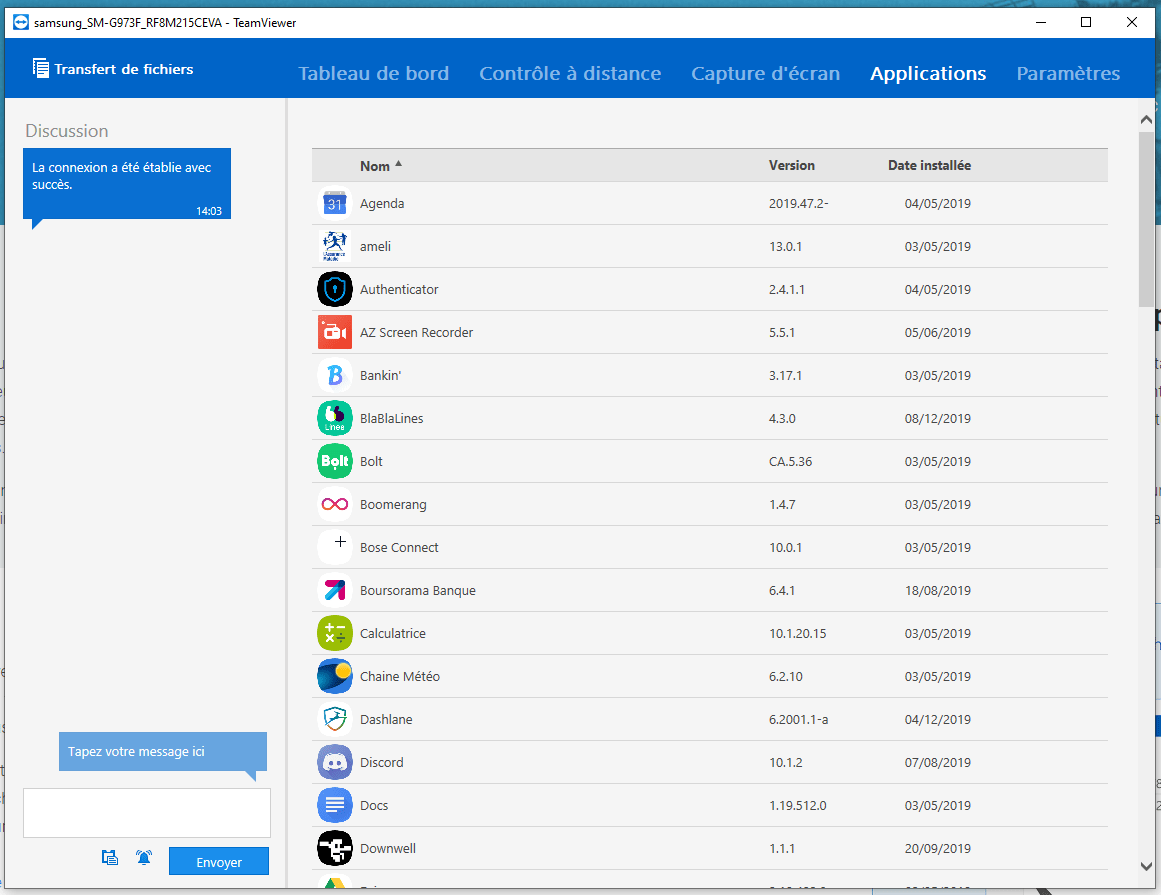Select the Calculatrice app name

(x=392, y=633)
